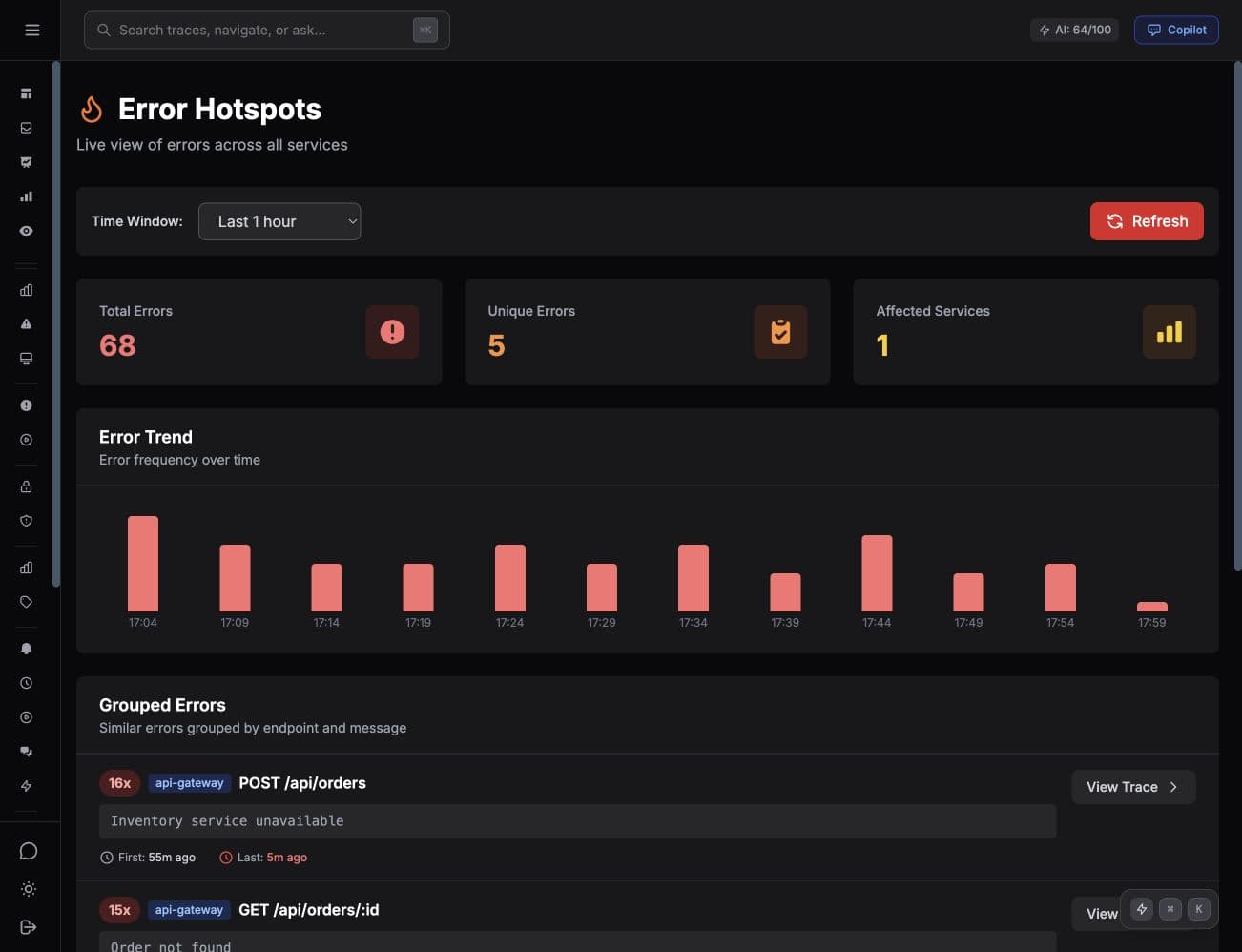Click the 15x error count badge
The width and height of the screenshot is (1242, 952).
point(119,910)
